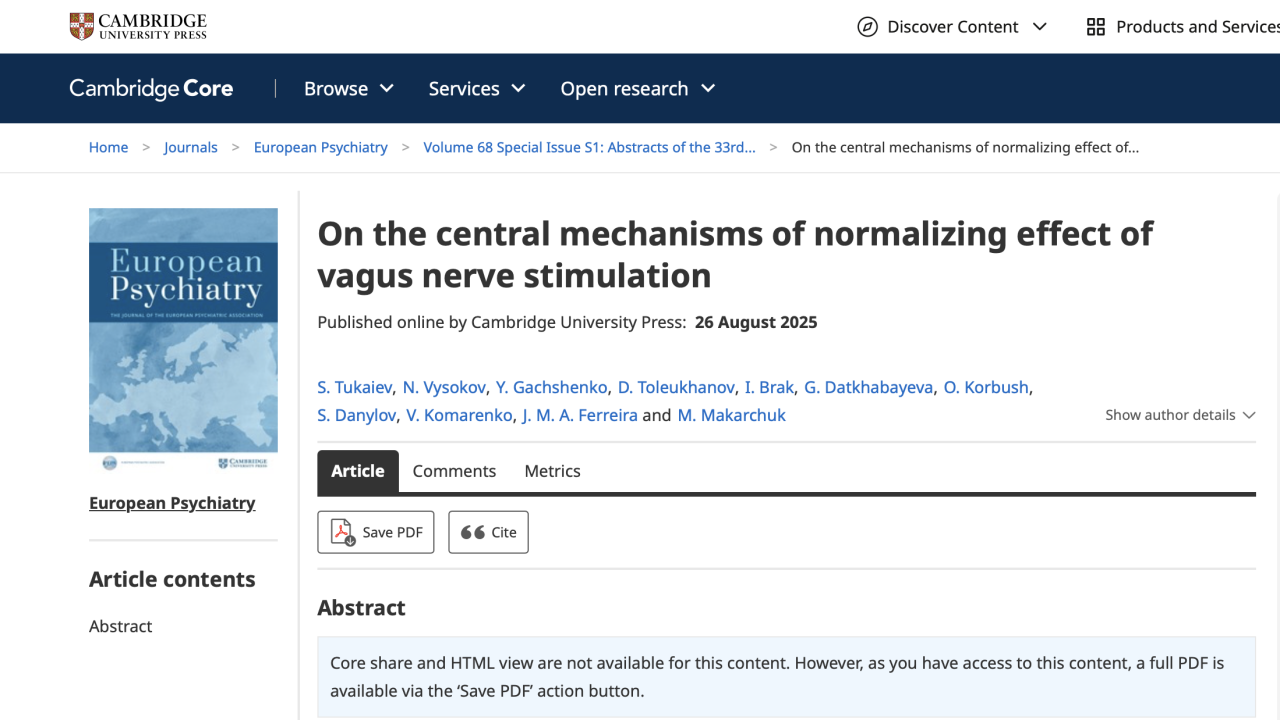The image size is (1280, 720).
Task: Open the Browse dropdown menu
Action: [348, 89]
